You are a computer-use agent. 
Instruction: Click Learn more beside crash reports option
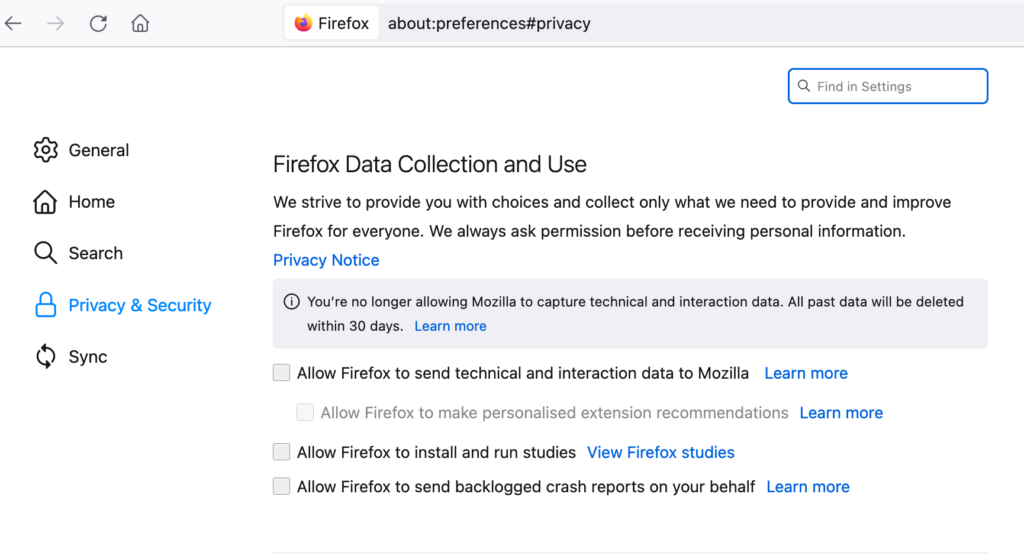(807, 486)
